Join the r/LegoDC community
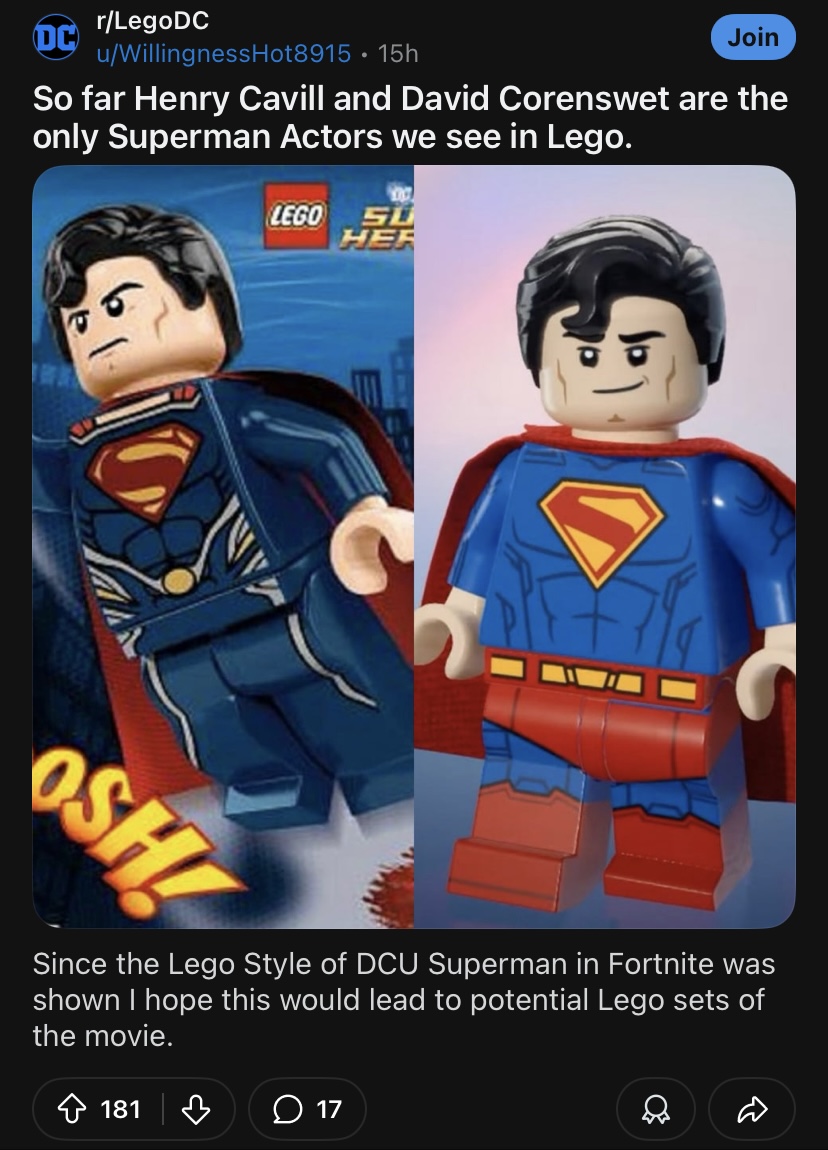 (753, 37)
